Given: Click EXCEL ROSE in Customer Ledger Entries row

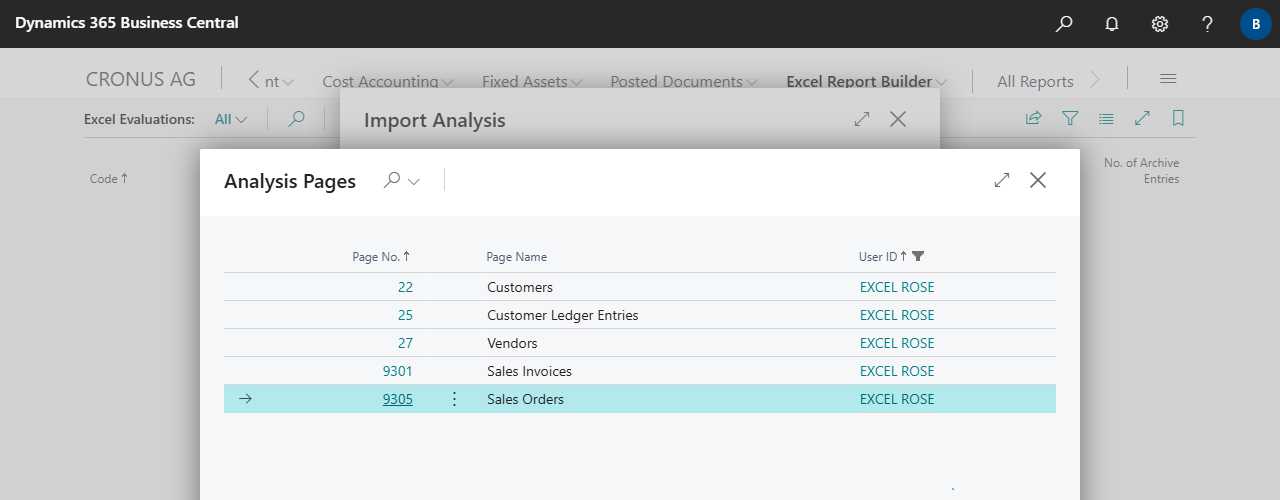Looking at the screenshot, I should point(897,315).
